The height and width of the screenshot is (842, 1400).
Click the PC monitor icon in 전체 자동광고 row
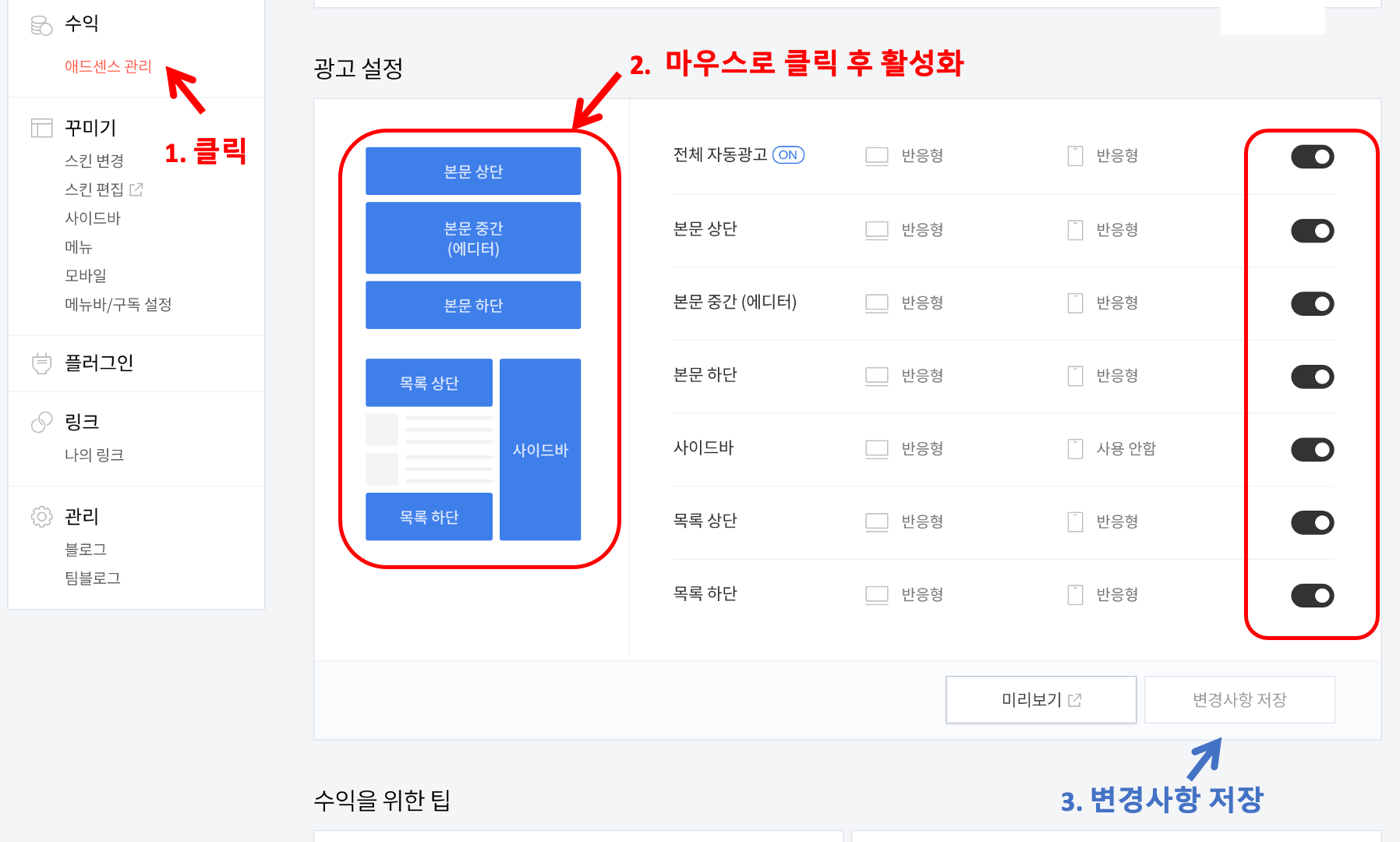pos(877,156)
